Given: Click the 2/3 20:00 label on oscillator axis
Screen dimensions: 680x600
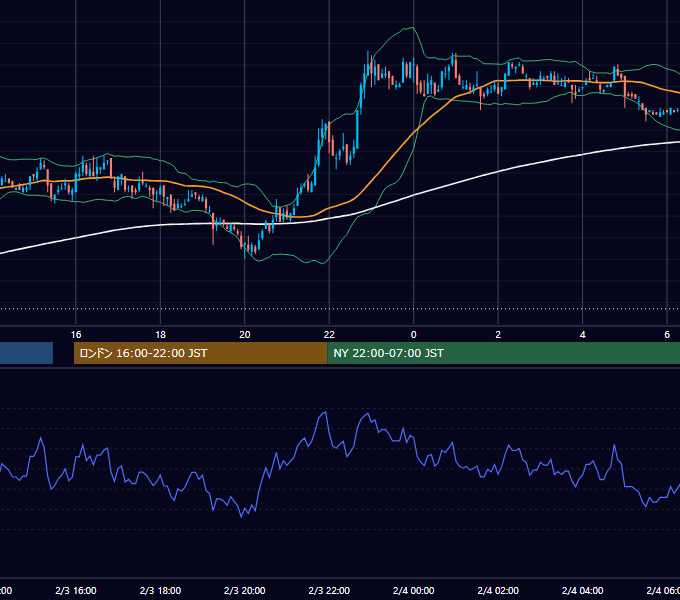Looking at the screenshot, I should point(245,591).
